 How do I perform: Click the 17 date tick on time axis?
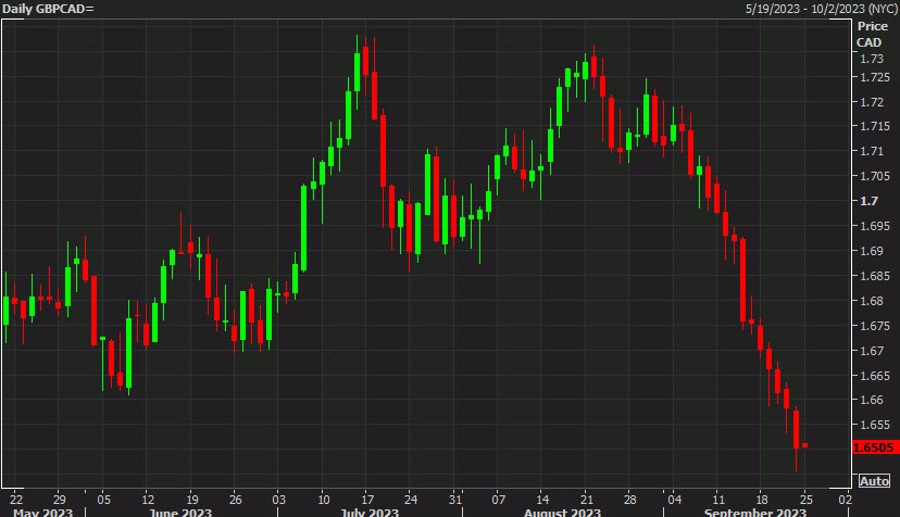click(x=368, y=498)
